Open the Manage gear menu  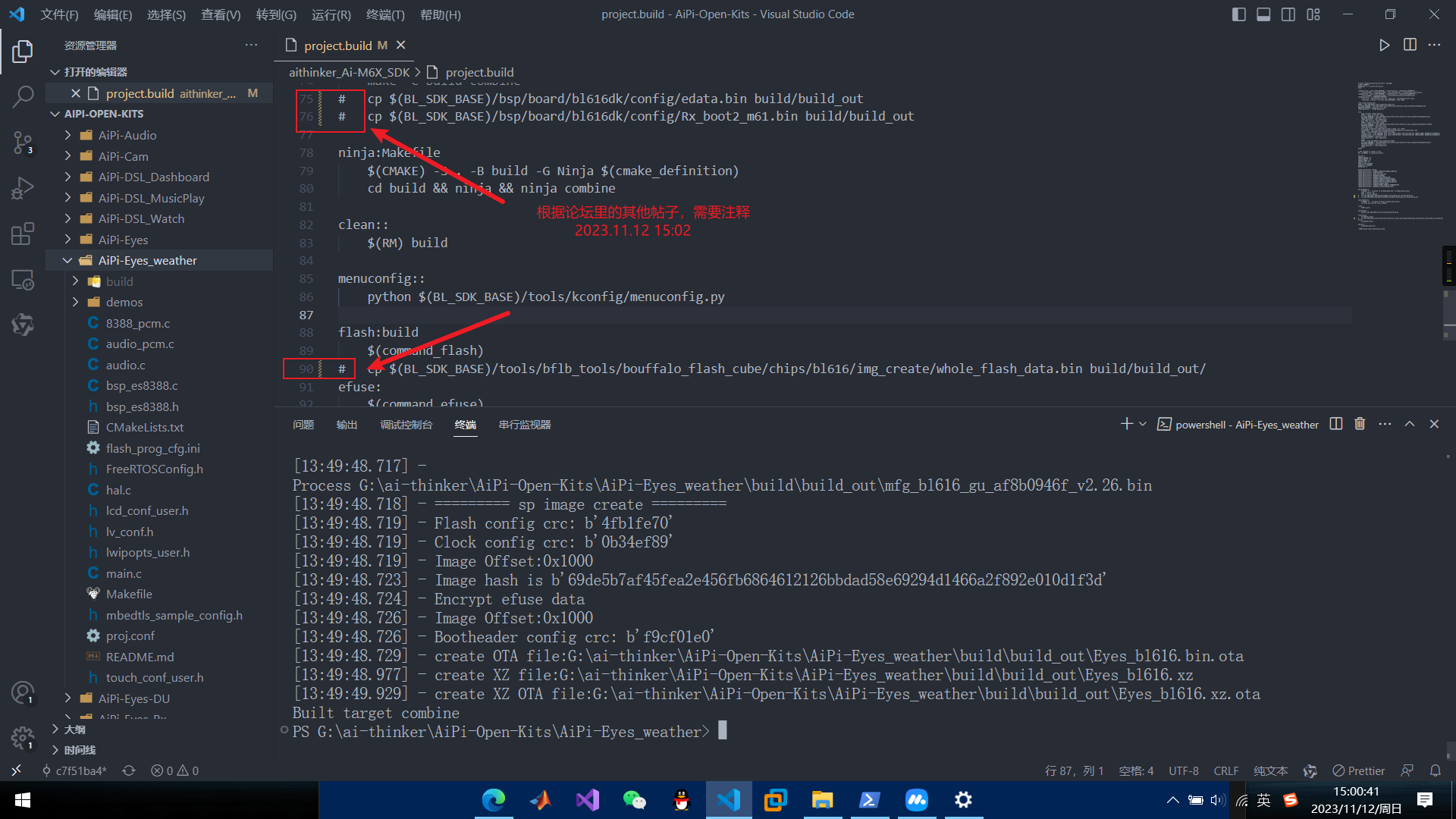(x=23, y=737)
